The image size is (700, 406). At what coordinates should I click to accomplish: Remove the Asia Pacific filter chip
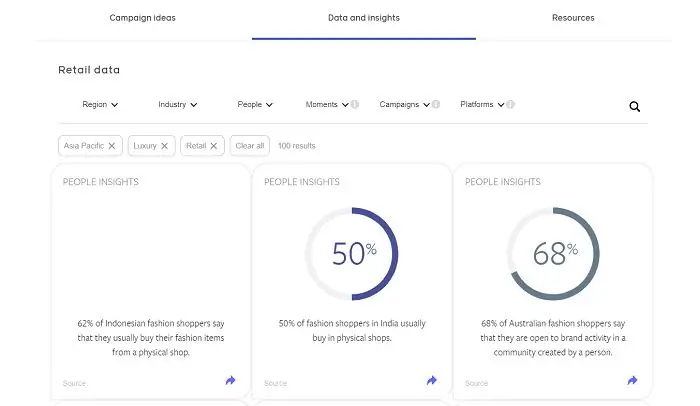(x=112, y=146)
